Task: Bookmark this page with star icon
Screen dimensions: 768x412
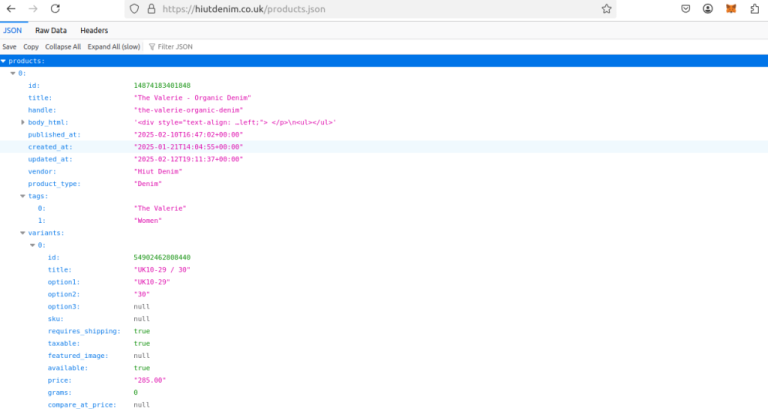Action: 606,8
